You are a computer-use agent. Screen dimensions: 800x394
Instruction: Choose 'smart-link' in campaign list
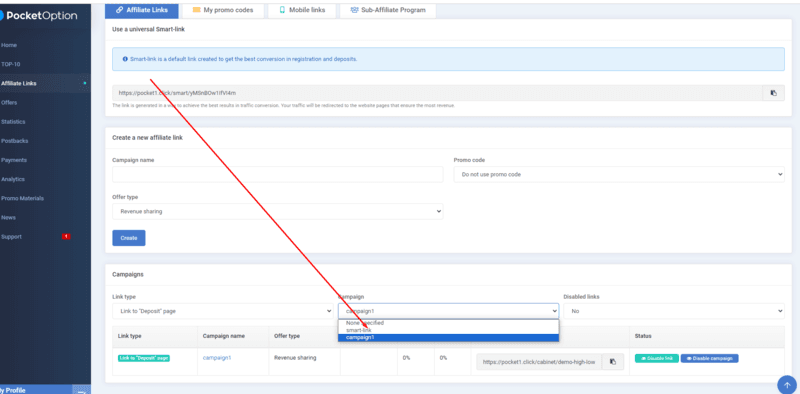448,330
